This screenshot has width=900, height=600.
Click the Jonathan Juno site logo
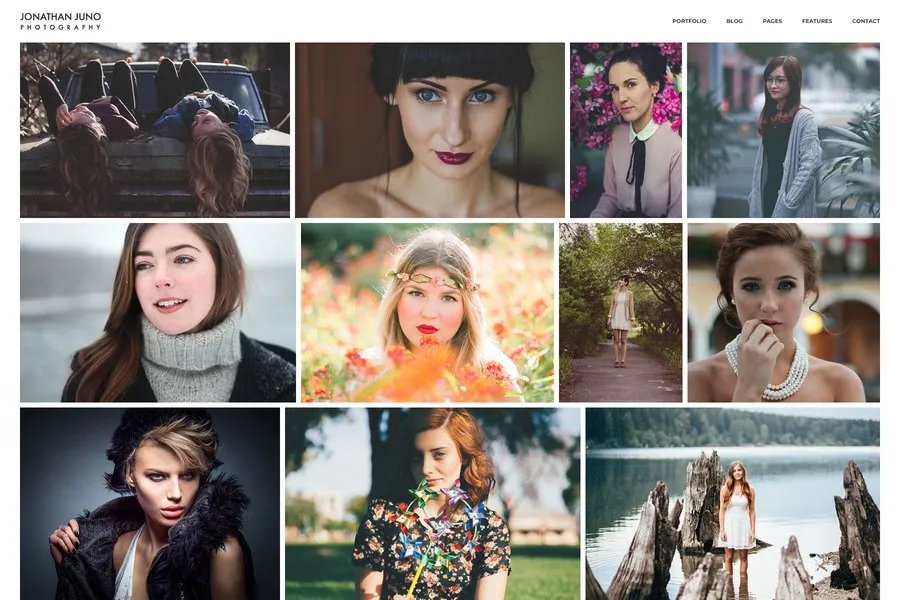click(x=60, y=16)
